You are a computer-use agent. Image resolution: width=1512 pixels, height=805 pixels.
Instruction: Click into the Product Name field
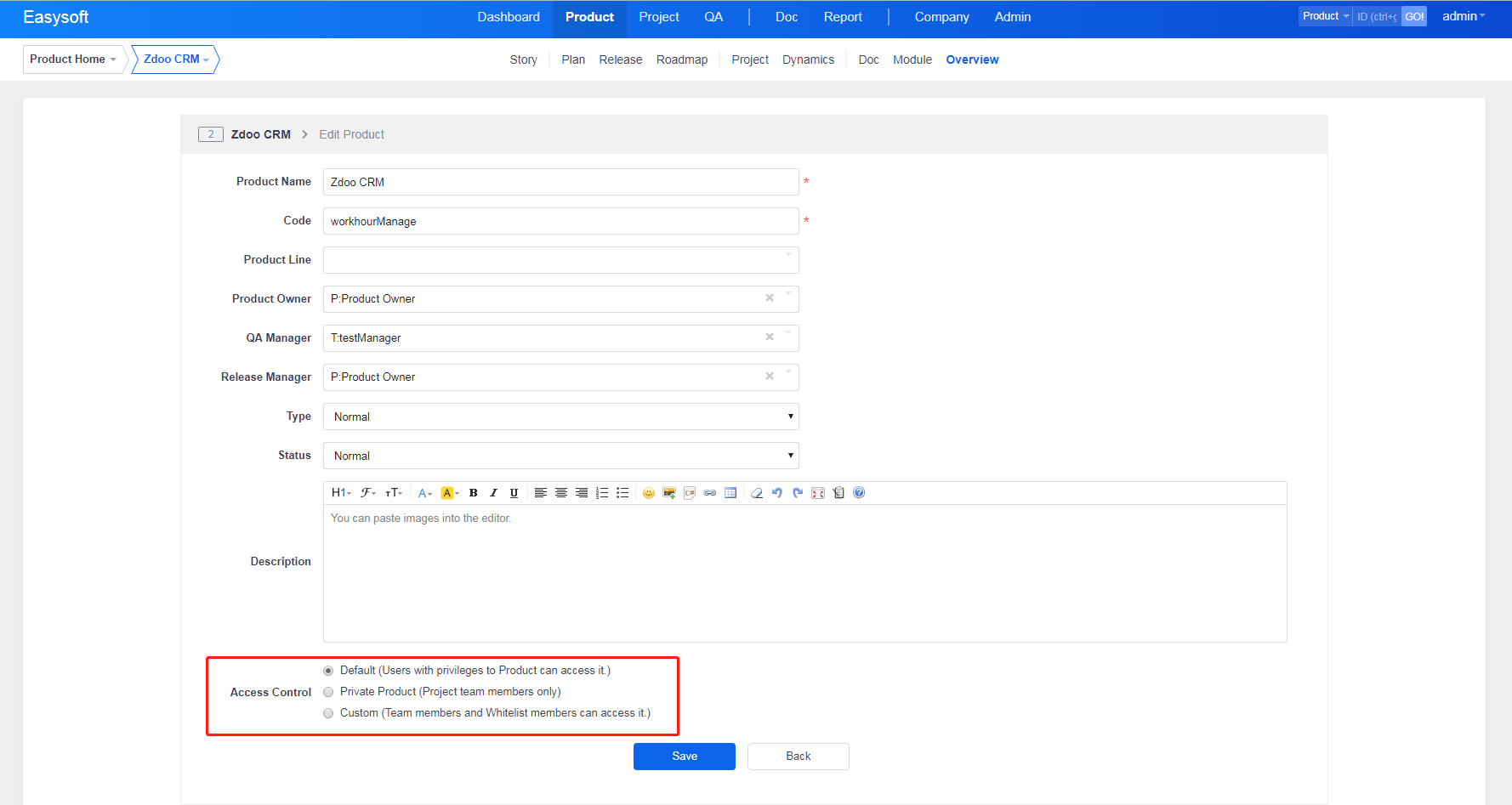560,182
